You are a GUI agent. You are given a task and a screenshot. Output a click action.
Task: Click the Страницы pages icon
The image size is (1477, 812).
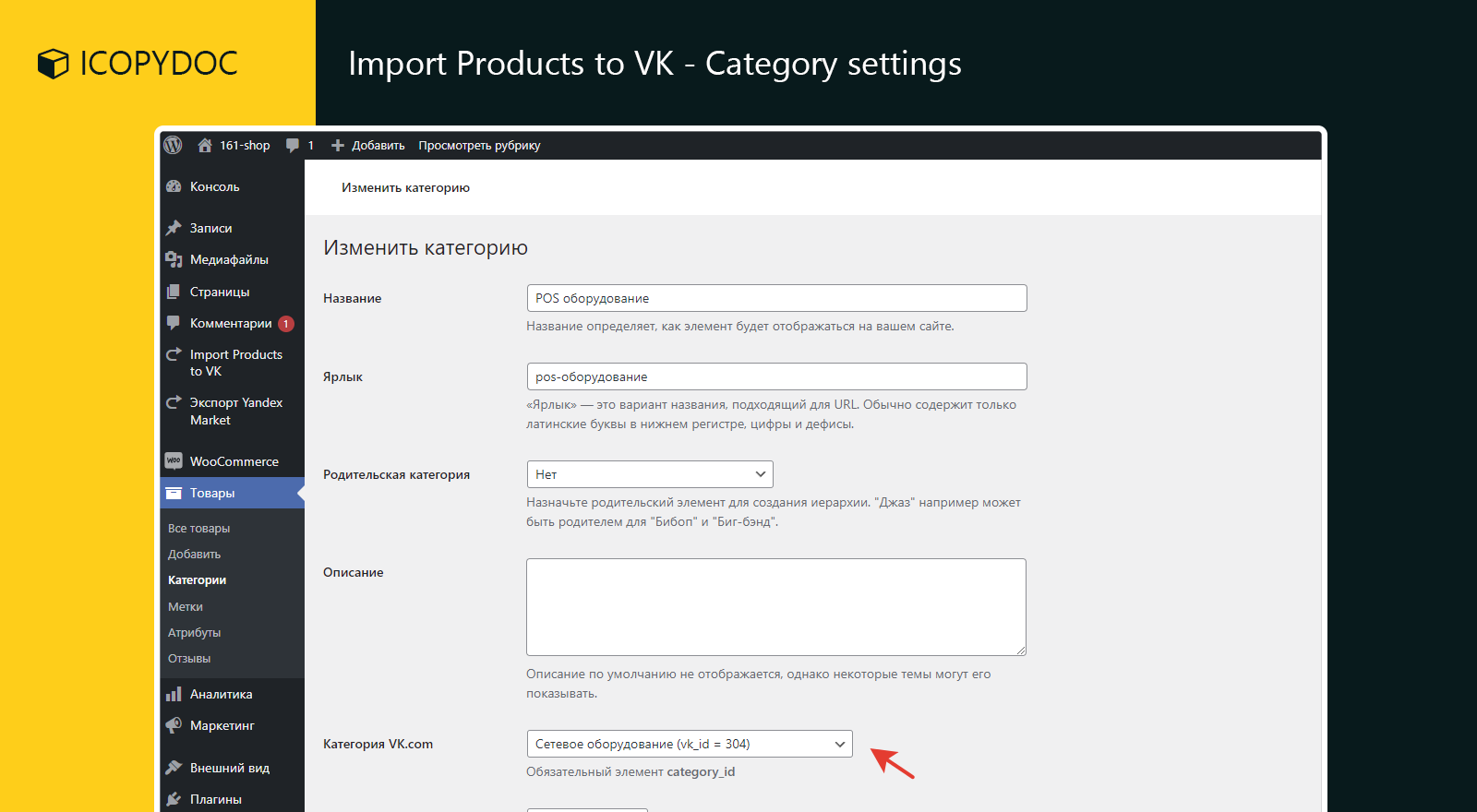pyautogui.click(x=174, y=292)
